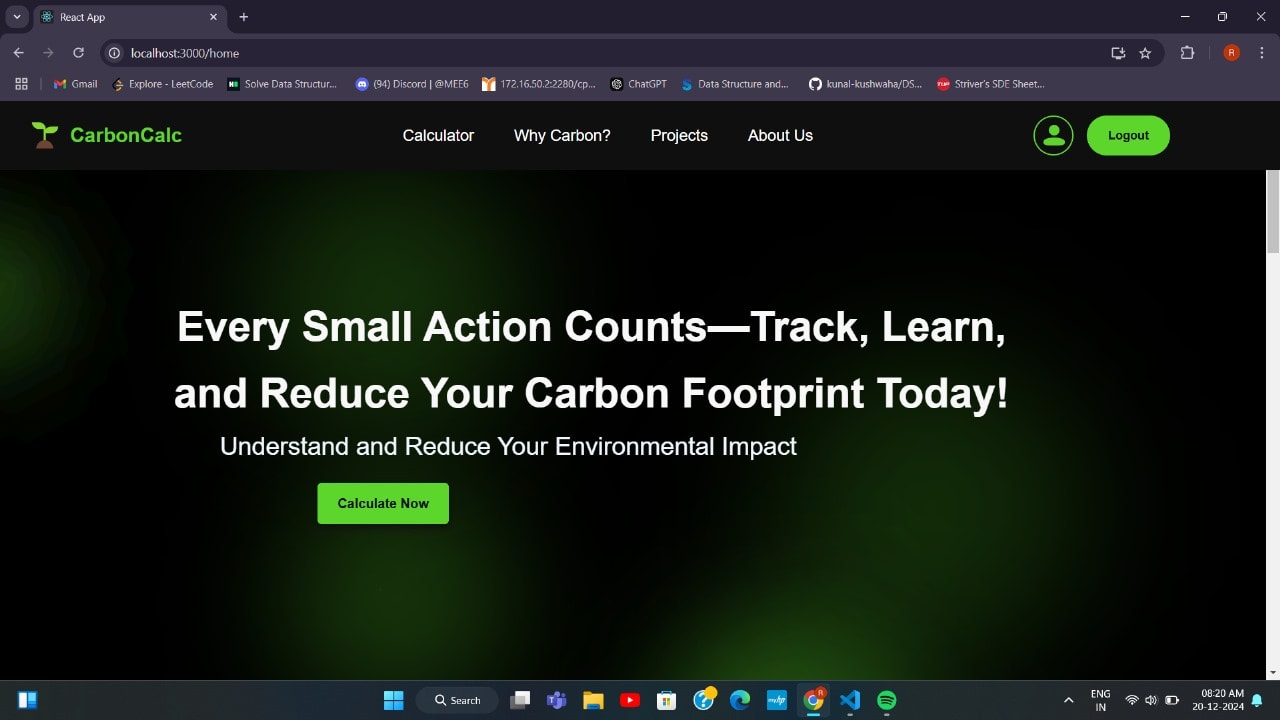This screenshot has width=1280, height=720.
Task: Show hidden system tray icons
Action: [x=1068, y=700]
